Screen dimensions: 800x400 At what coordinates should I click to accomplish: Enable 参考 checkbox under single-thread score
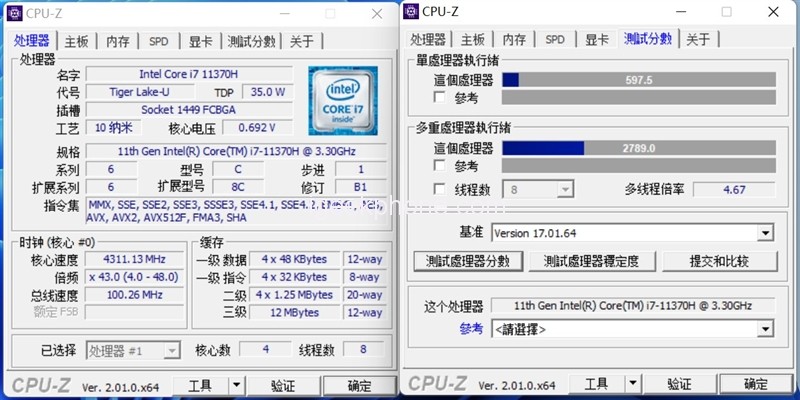point(440,98)
